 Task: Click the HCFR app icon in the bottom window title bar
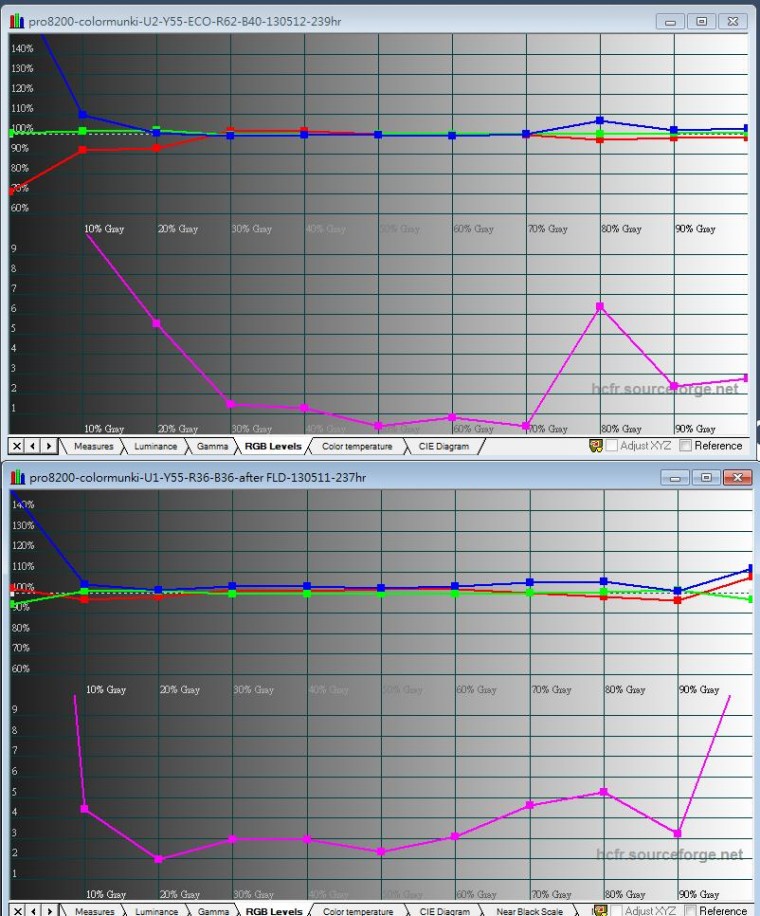[x=18, y=477]
